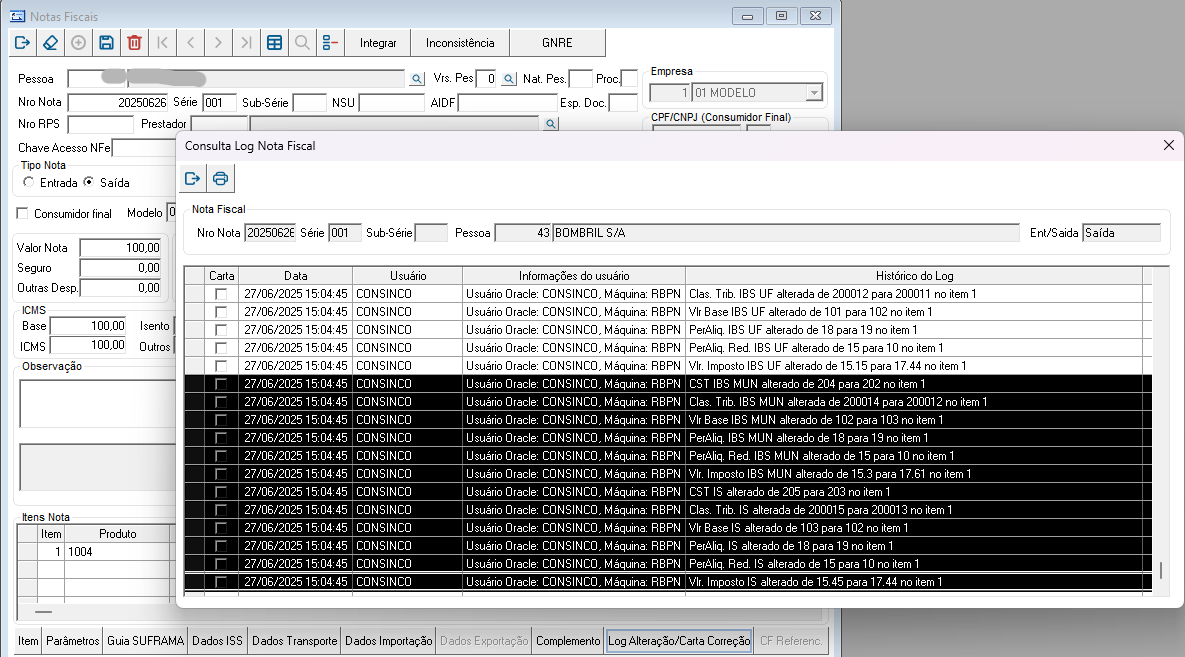This screenshot has width=1185, height=657.
Task: Close the Consulta Log Nota Fiscal dialog
Action: pos(1168,145)
